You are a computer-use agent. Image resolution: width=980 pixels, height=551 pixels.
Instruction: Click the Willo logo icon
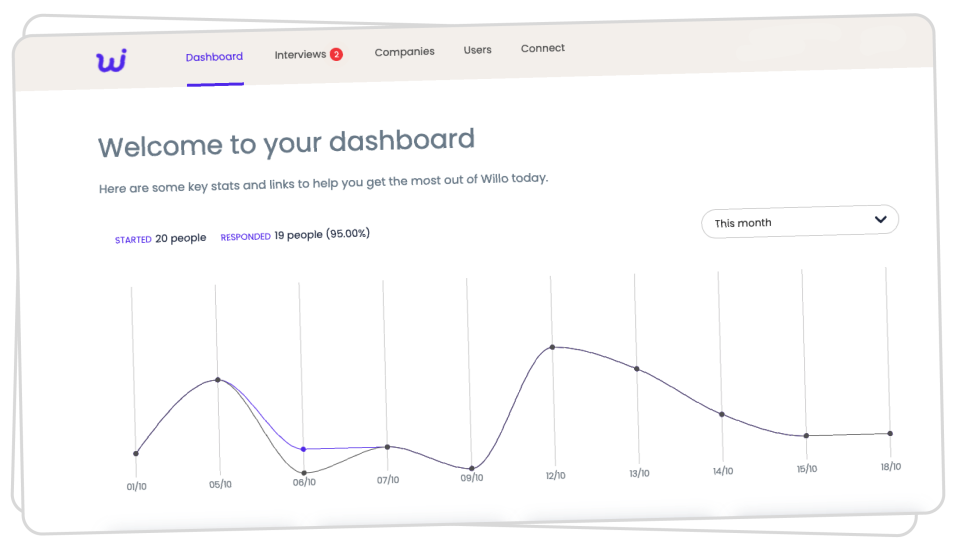point(111,61)
